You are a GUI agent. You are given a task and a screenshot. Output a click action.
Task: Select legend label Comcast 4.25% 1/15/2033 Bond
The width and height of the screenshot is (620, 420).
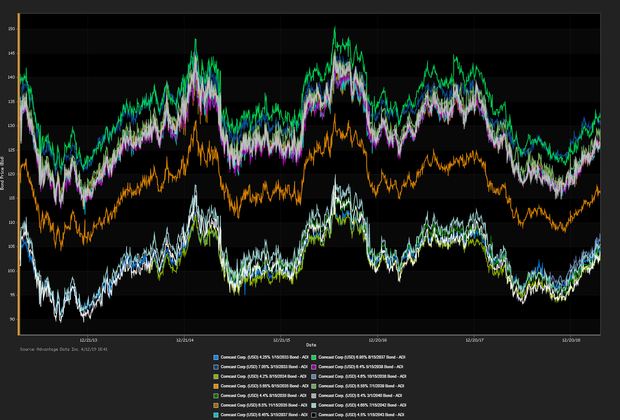point(264,357)
